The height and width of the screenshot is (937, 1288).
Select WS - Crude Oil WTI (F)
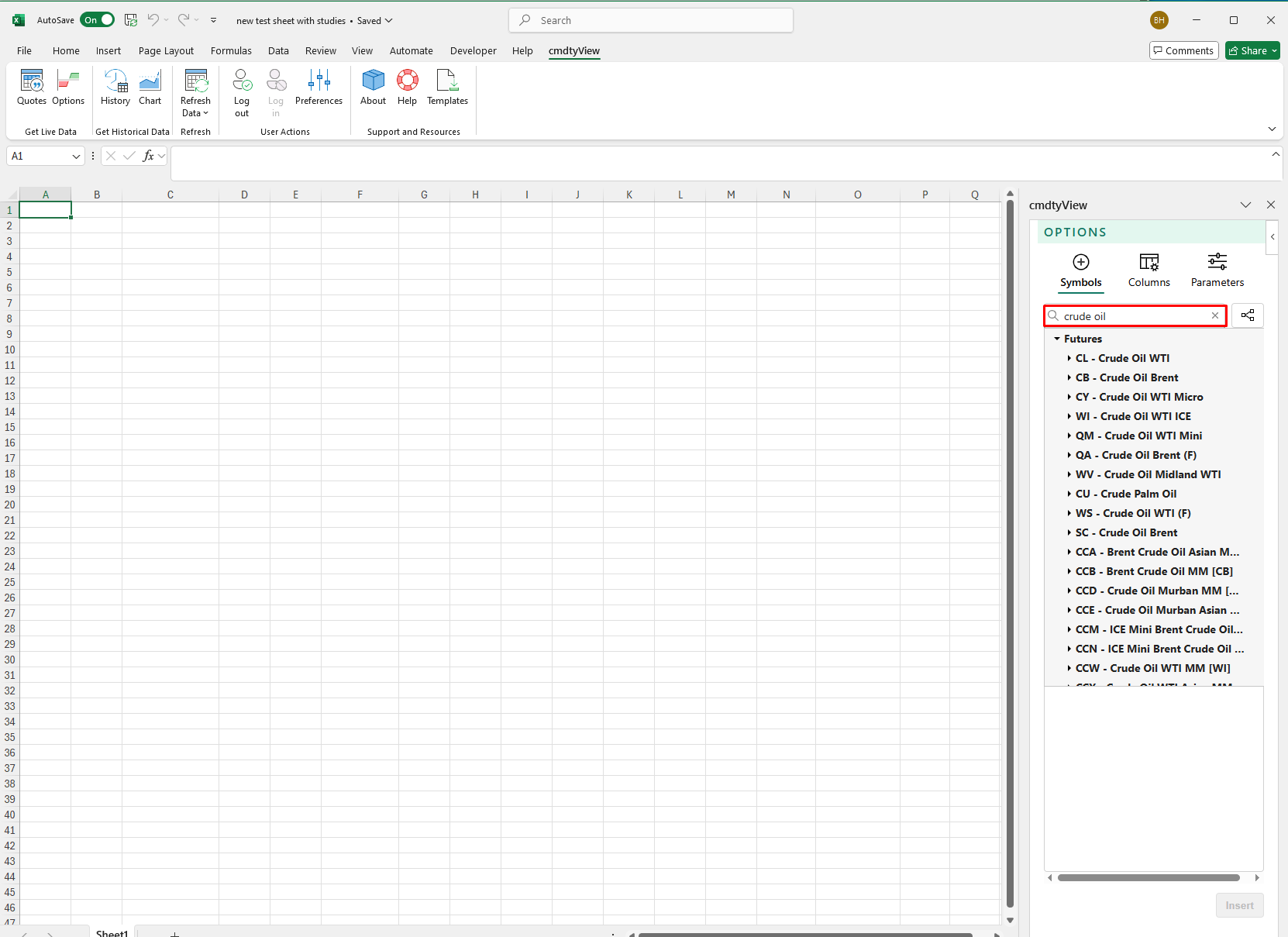1133,513
